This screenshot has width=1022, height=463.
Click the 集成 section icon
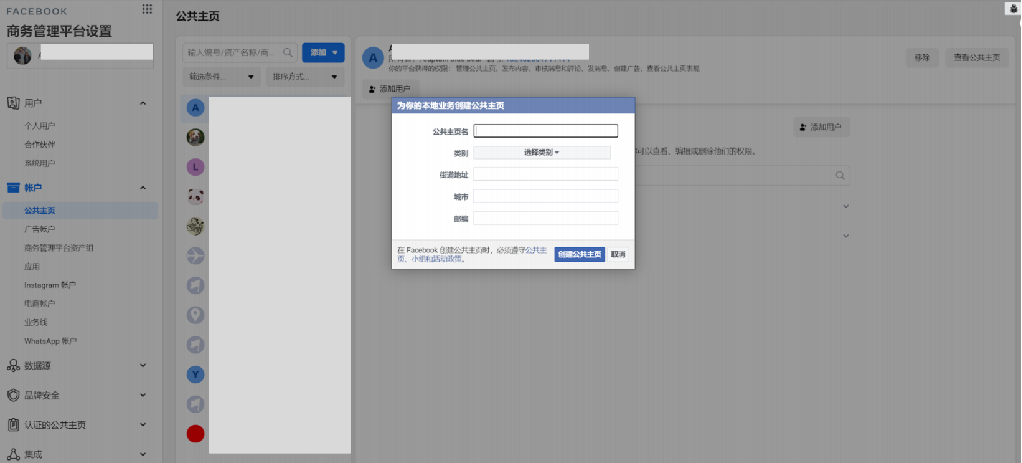(x=13, y=455)
